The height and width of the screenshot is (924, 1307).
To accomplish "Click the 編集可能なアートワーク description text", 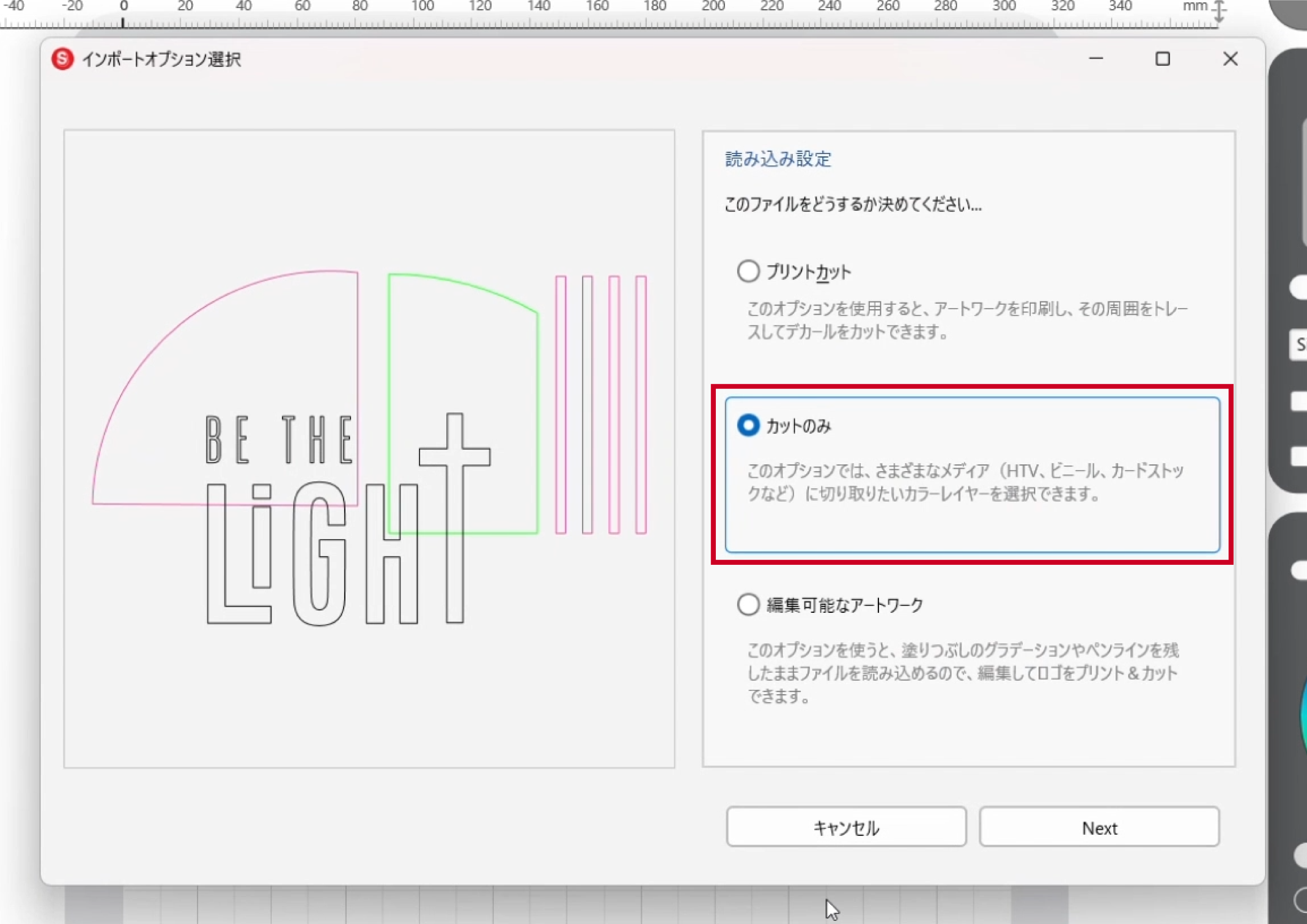I will click(963, 673).
